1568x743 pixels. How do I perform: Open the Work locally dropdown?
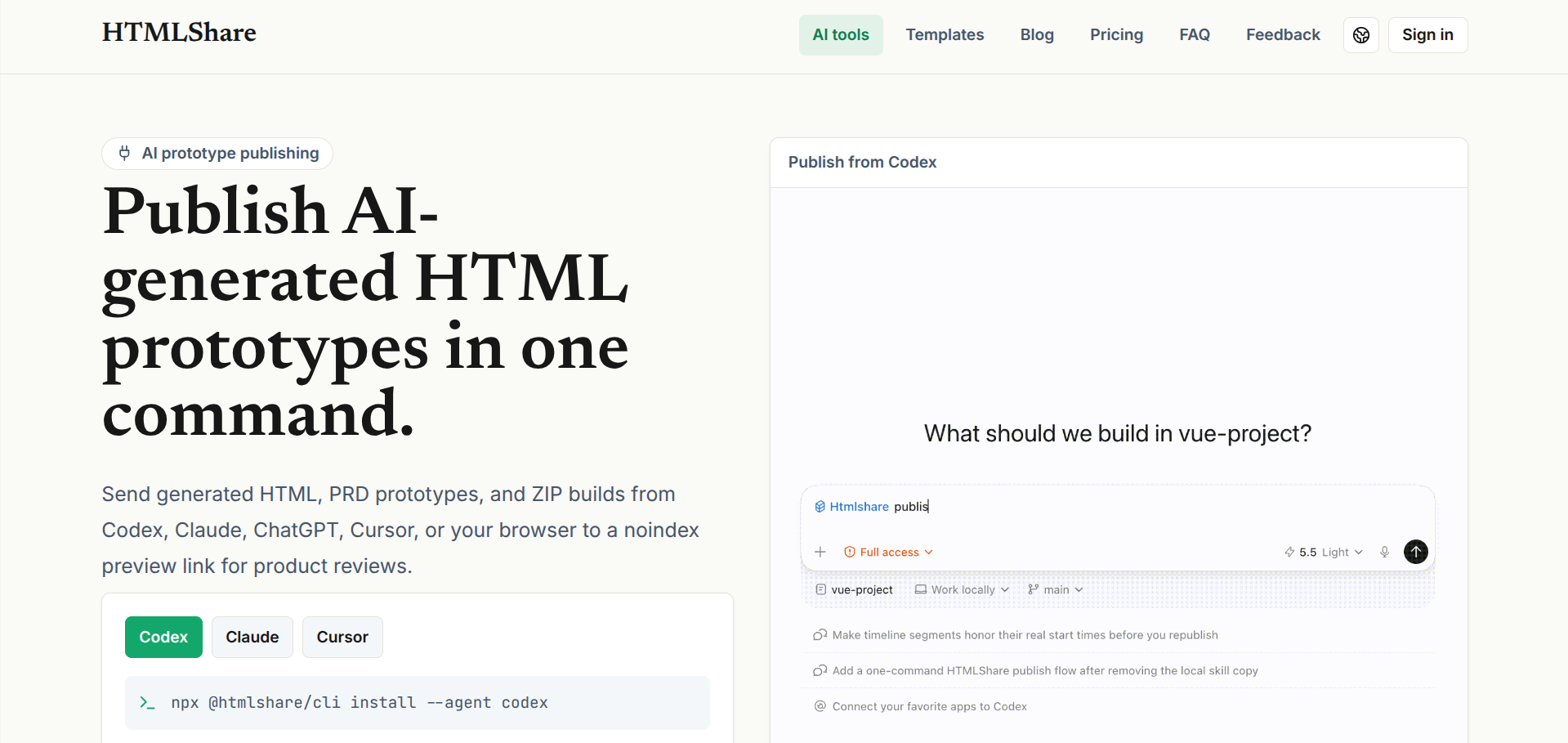(x=963, y=590)
